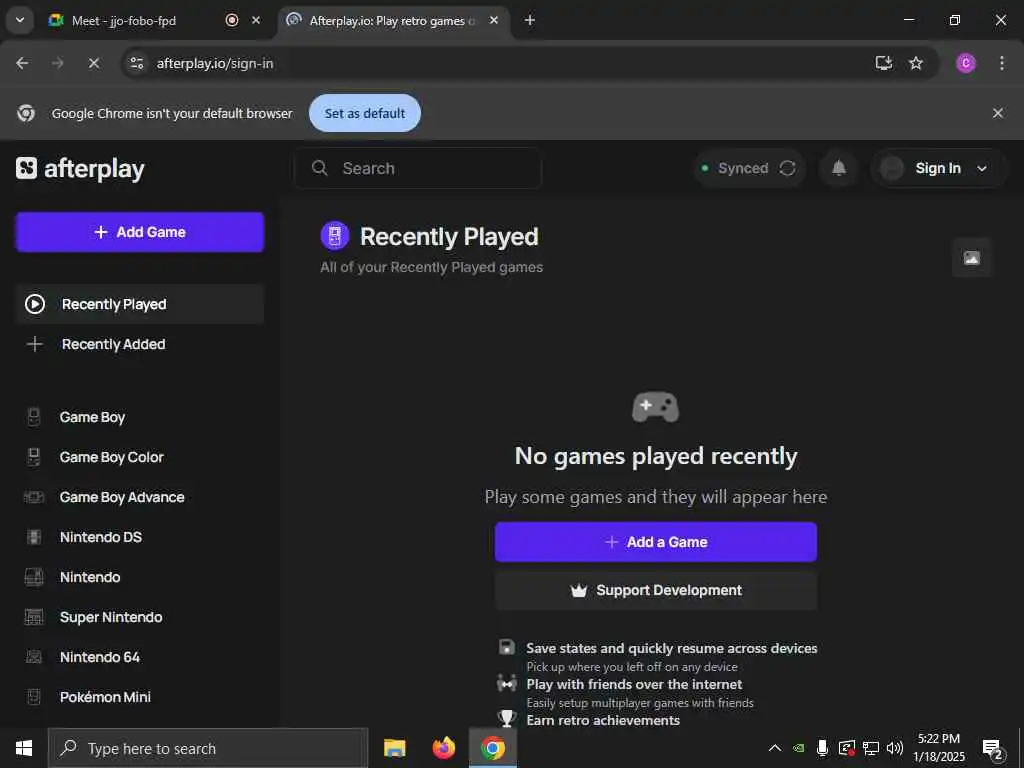Screen dimensions: 1024x768
Task: Bookmark this page with the star icon
Action: click(916, 63)
